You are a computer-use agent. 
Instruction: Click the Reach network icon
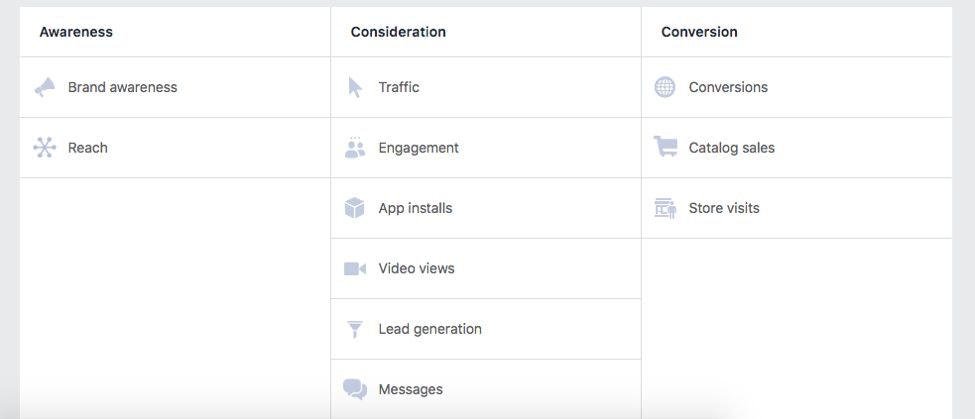click(45, 148)
